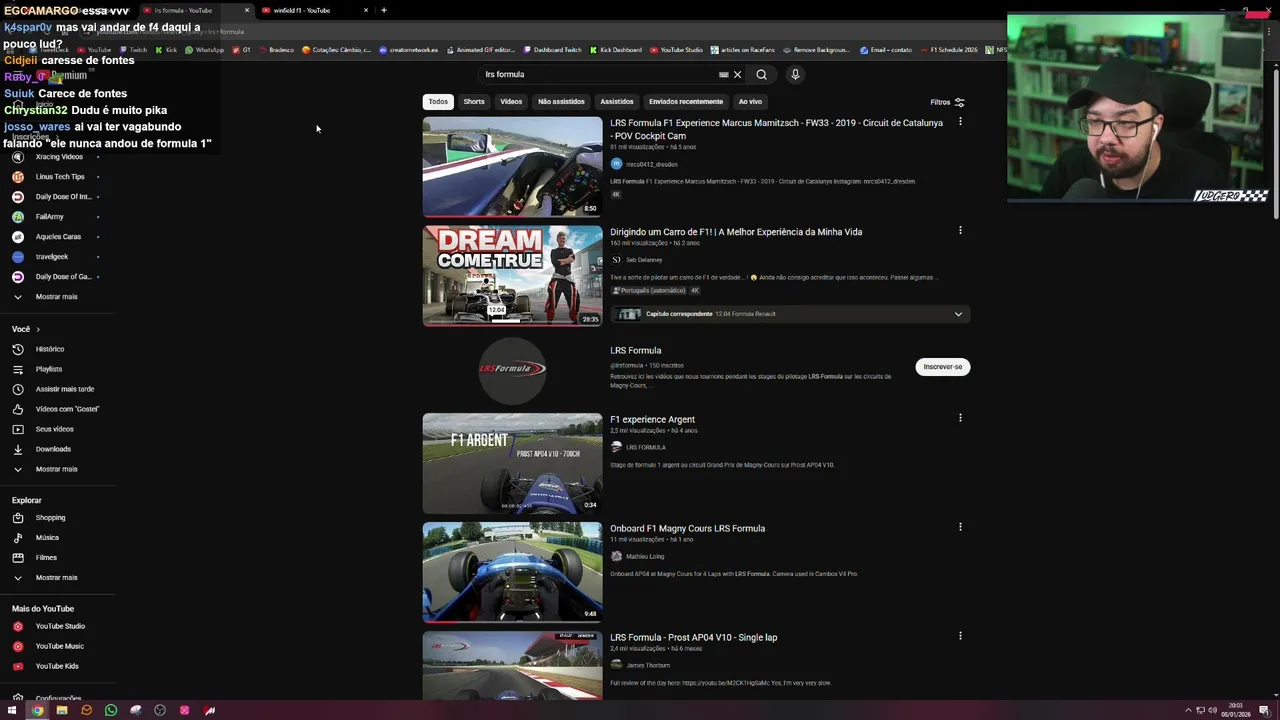Open FailArmy subscription
This screenshot has height=720, width=1280.
(50, 217)
